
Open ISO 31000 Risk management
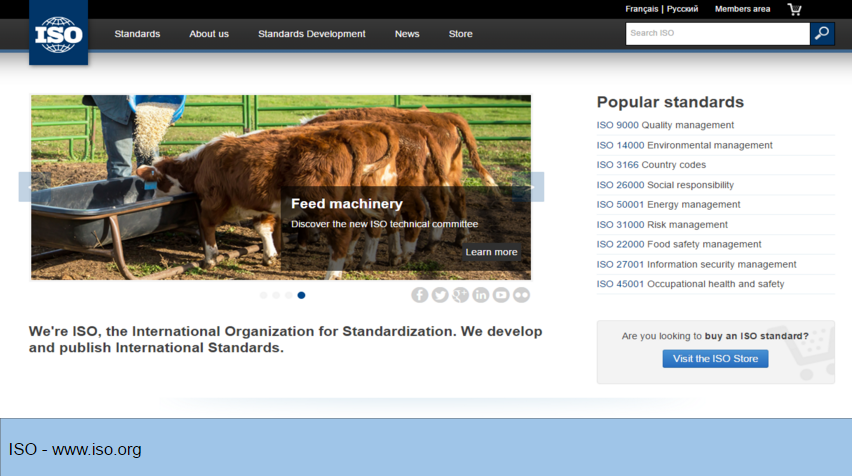(662, 224)
